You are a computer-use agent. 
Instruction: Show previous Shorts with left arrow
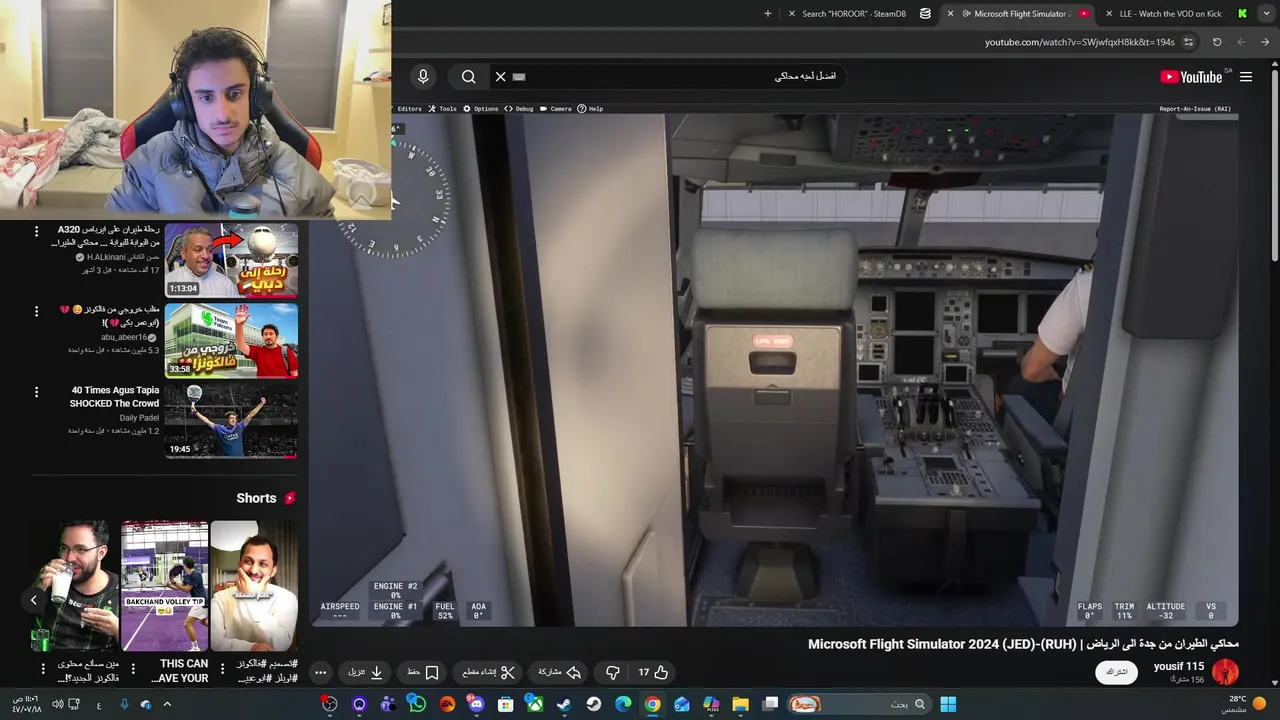click(33, 600)
